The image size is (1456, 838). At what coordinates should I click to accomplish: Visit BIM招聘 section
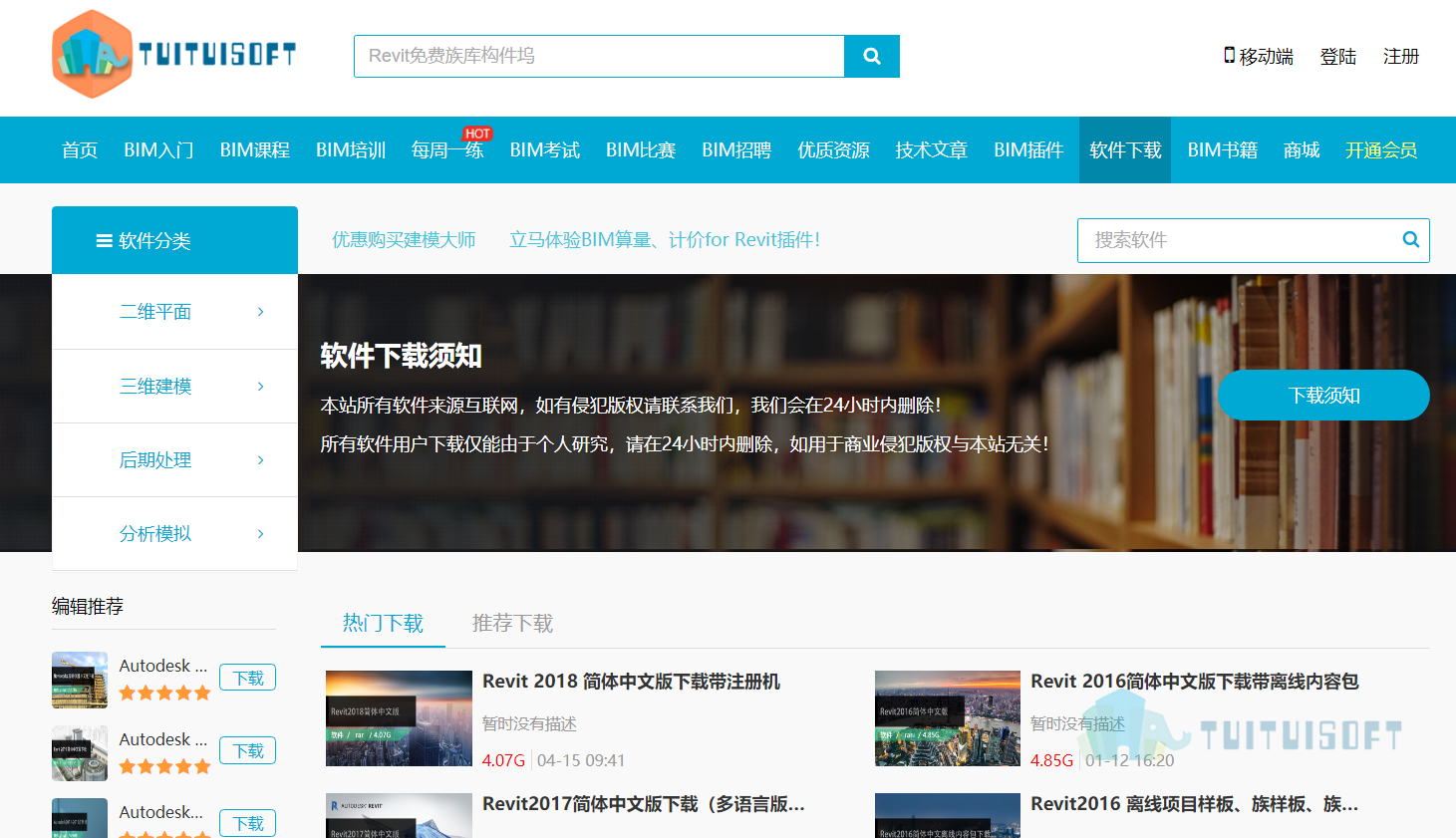[736, 150]
